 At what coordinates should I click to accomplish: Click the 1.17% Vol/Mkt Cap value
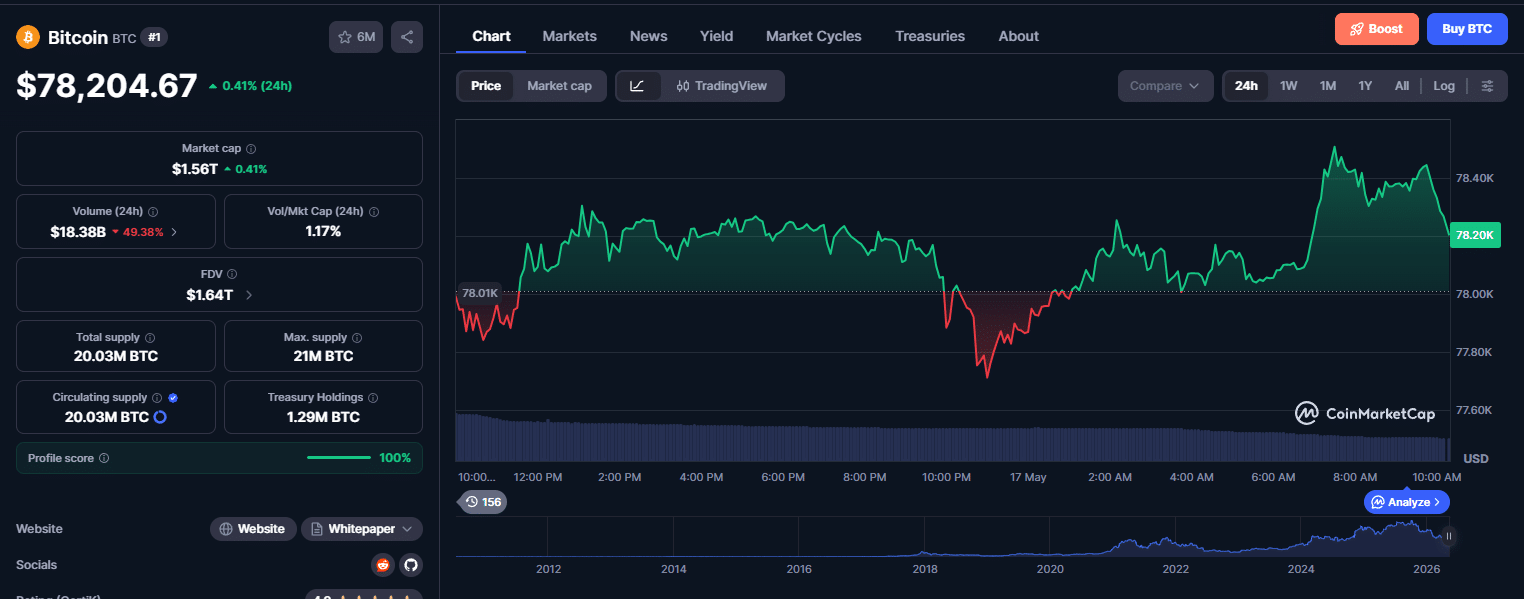323,231
